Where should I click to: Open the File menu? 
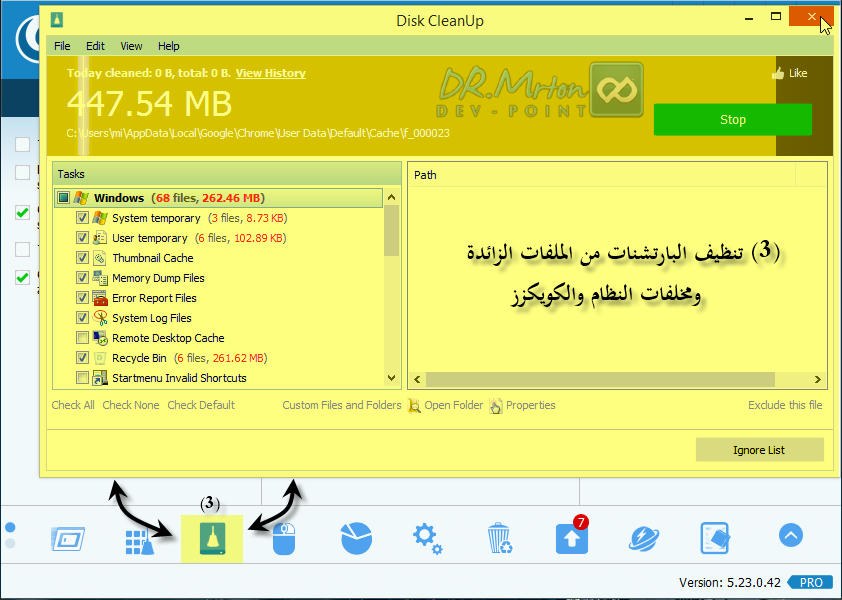[62, 46]
